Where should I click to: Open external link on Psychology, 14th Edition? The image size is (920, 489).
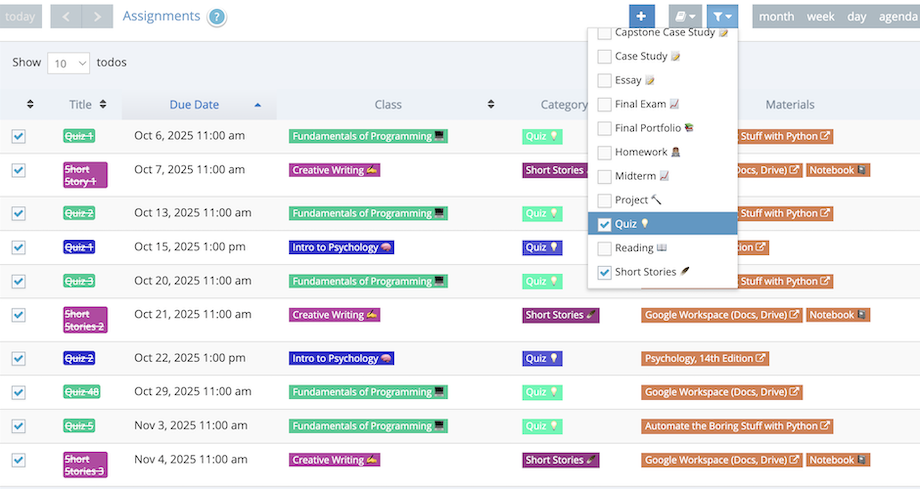click(x=760, y=358)
